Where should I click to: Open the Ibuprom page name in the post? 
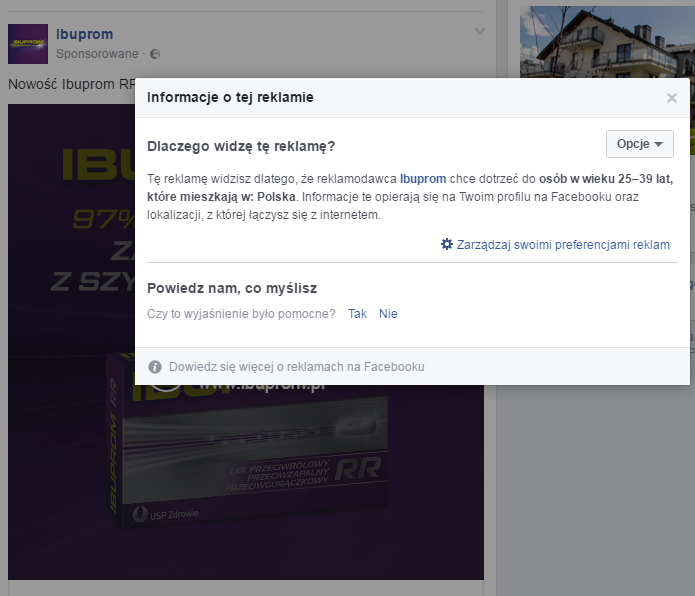[x=84, y=34]
